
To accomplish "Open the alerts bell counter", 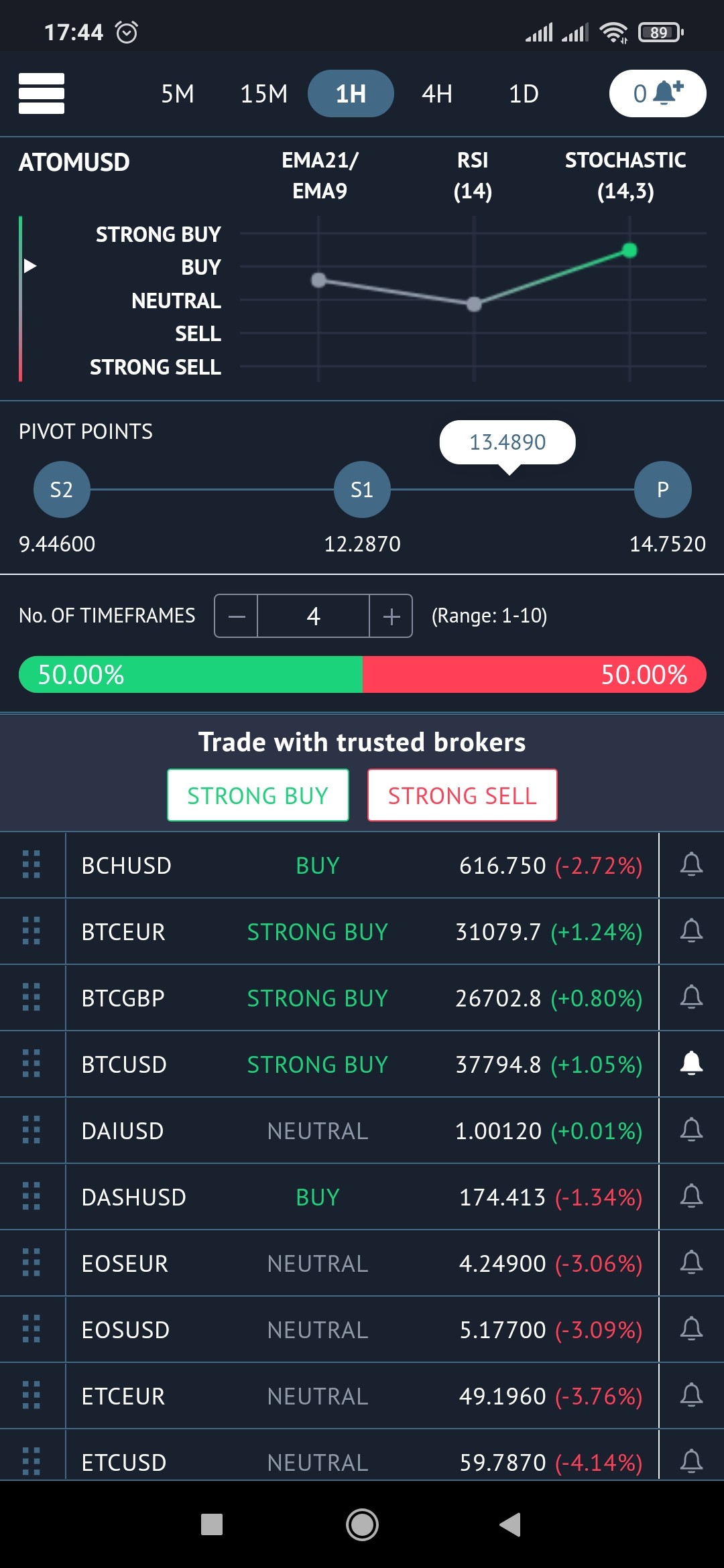I will click(x=657, y=93).
